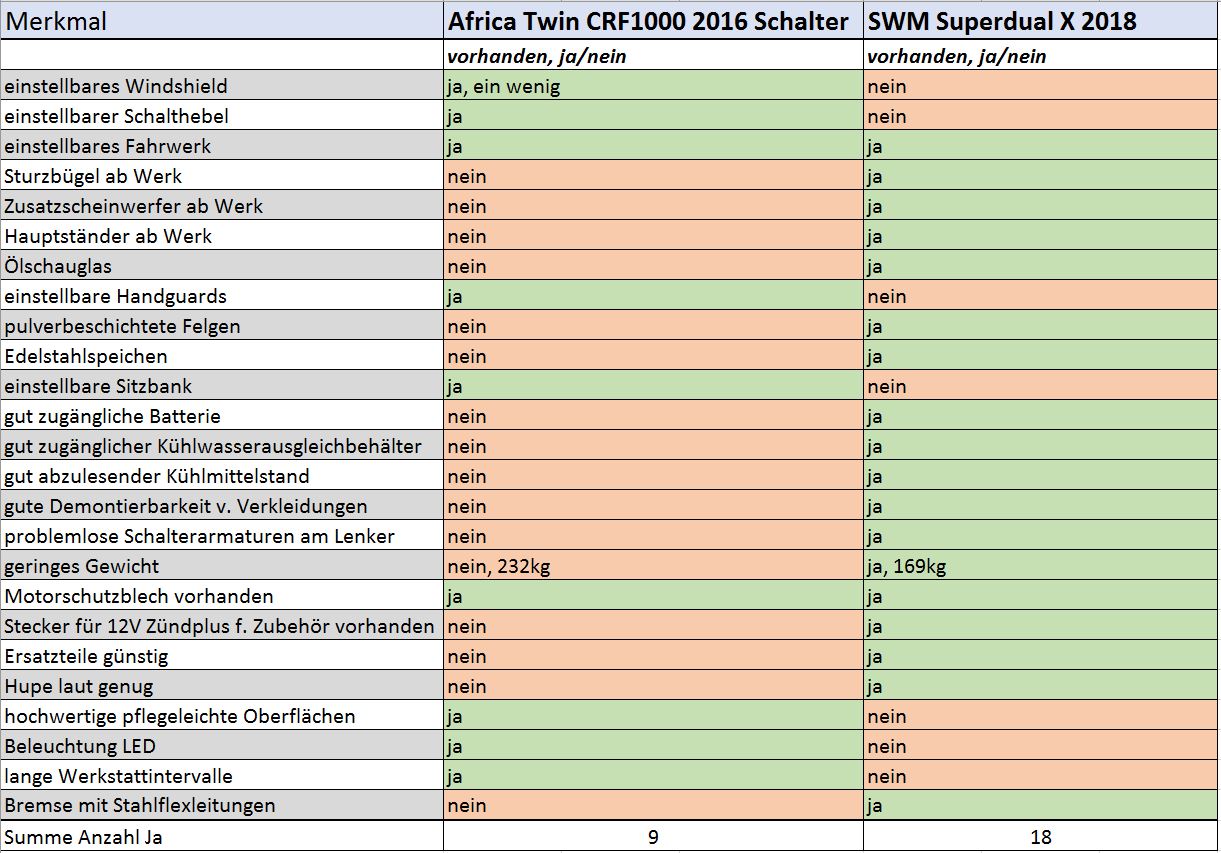The image size is (1221, 853).
Task: Select the Hupe laut genug cell
Action: coord(221,686)
